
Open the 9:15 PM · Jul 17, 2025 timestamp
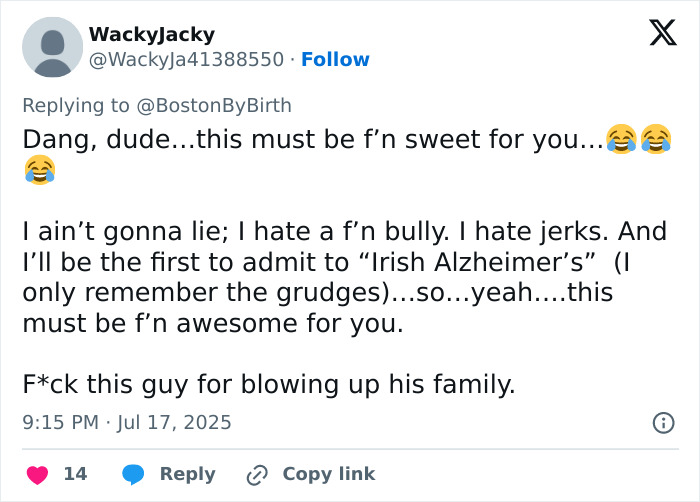click(x=127, y=423)
